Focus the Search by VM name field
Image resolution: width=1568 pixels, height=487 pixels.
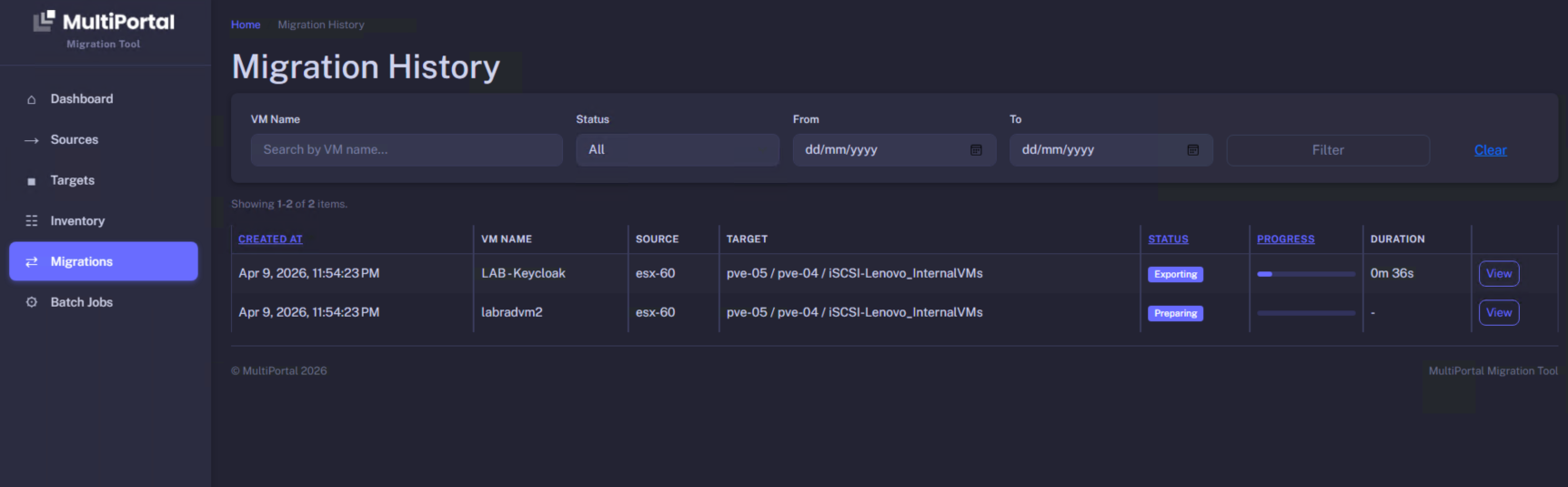click(x=407, y=150)
